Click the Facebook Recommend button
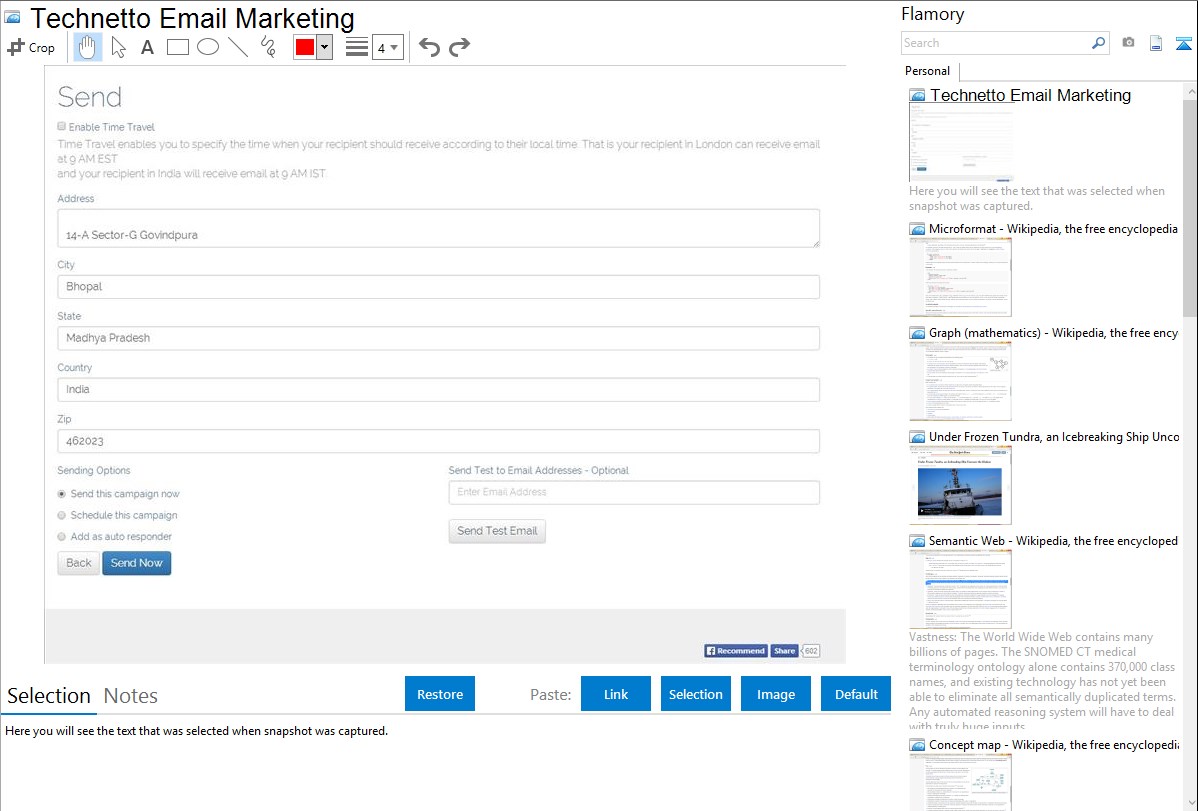1198x811 pixels. point(736,651)
